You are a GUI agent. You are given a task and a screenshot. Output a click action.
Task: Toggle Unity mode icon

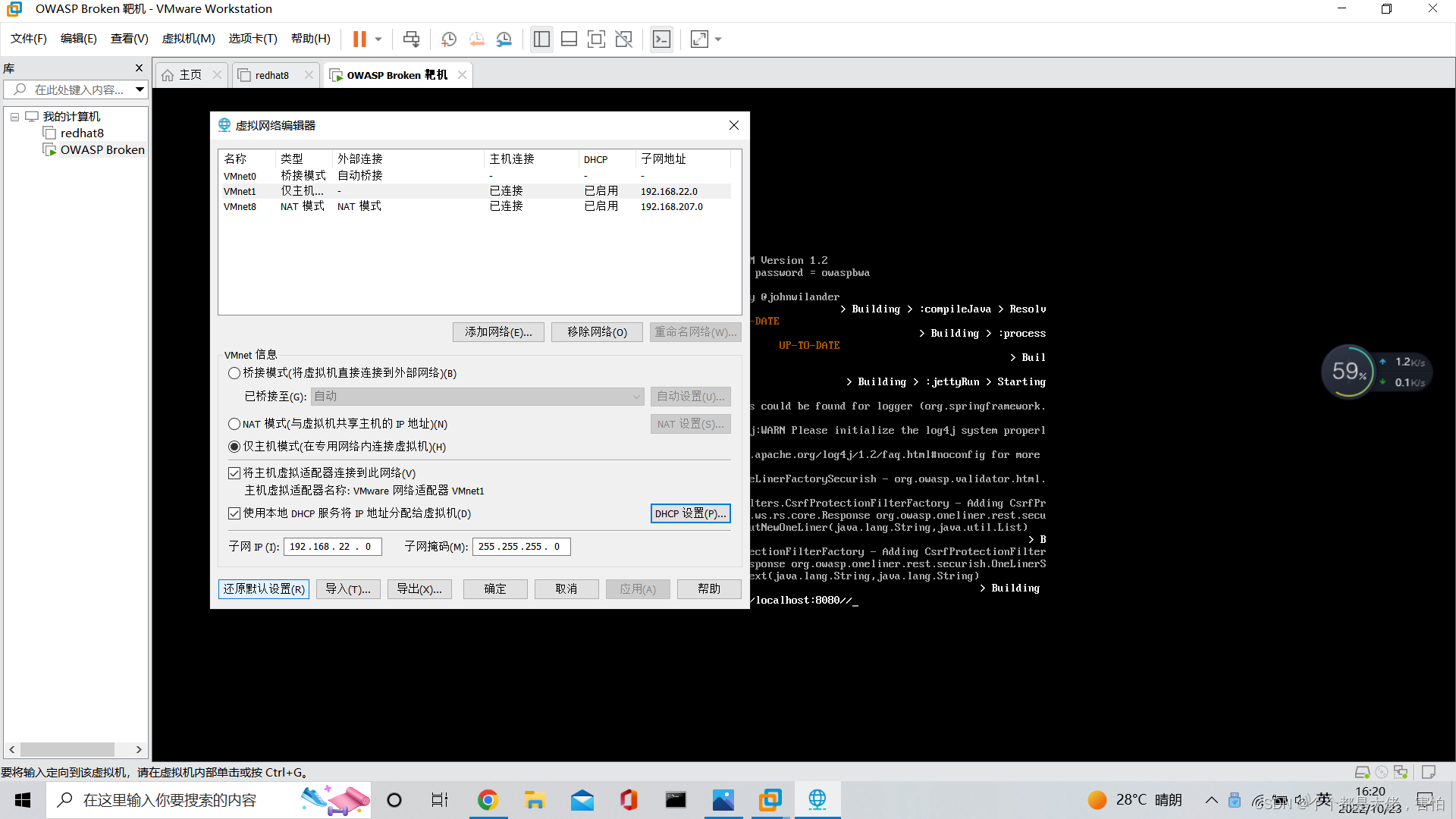[x=624, y=39]
